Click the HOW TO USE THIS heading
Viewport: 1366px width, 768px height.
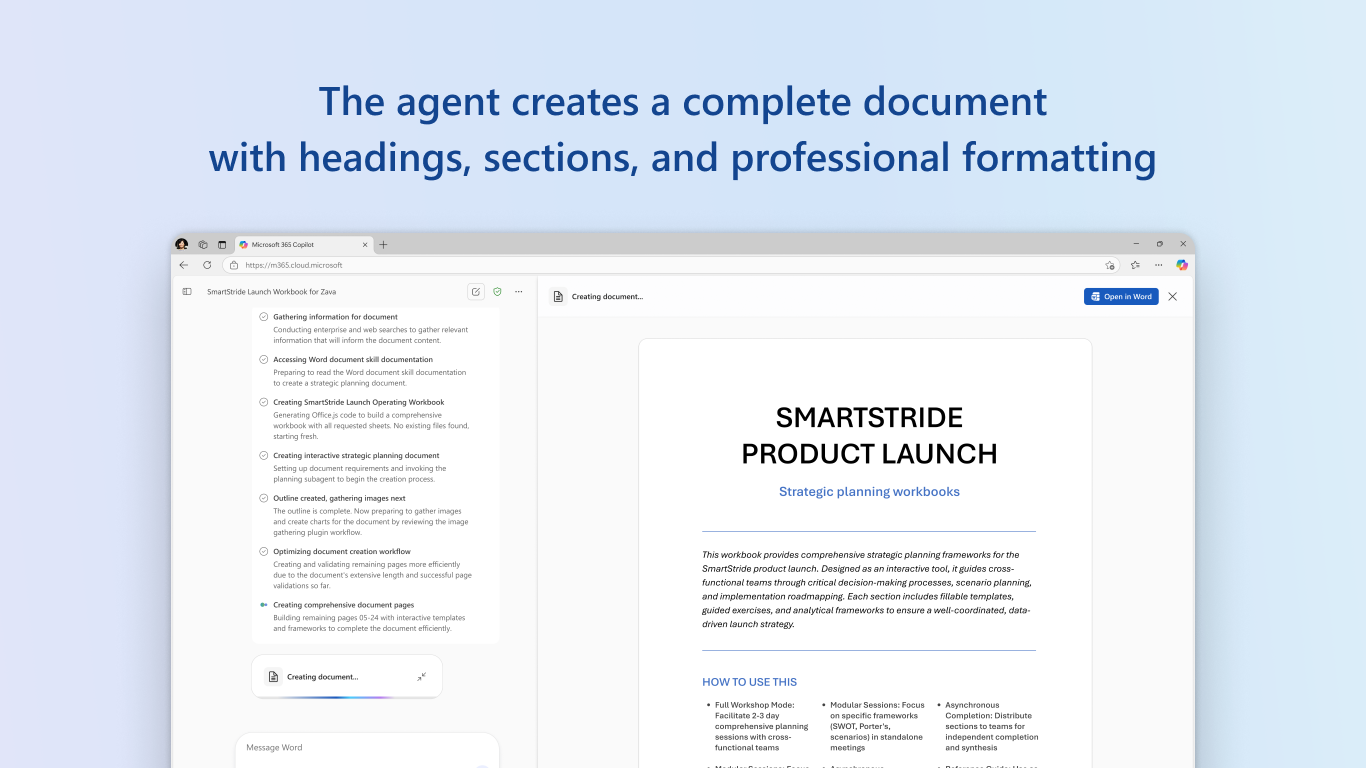tap(750, 682)
